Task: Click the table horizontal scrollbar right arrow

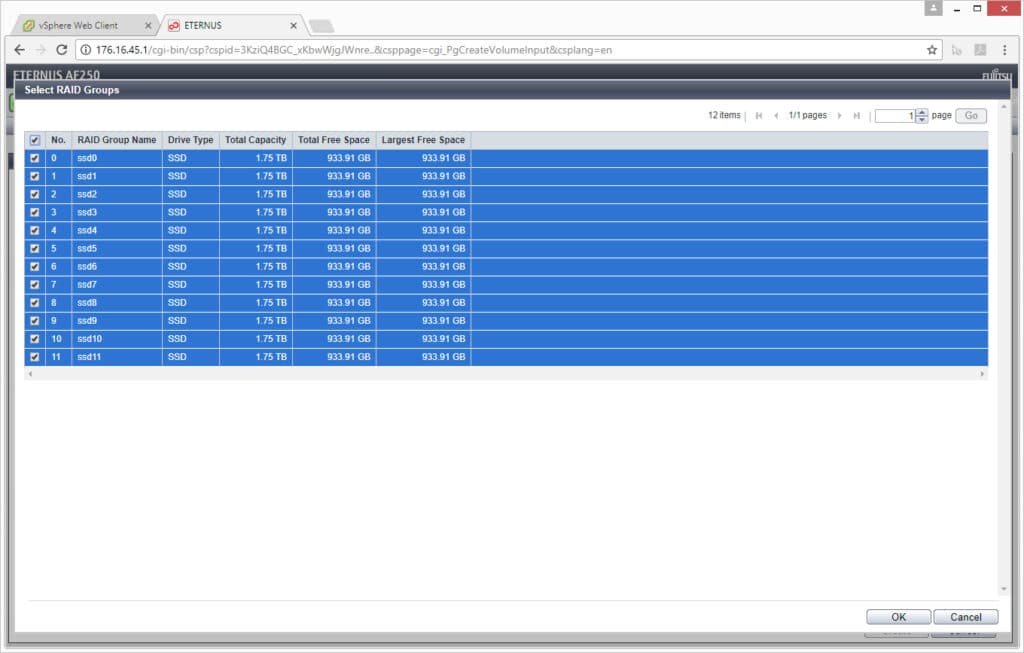Action: click(x=982, y=374)
